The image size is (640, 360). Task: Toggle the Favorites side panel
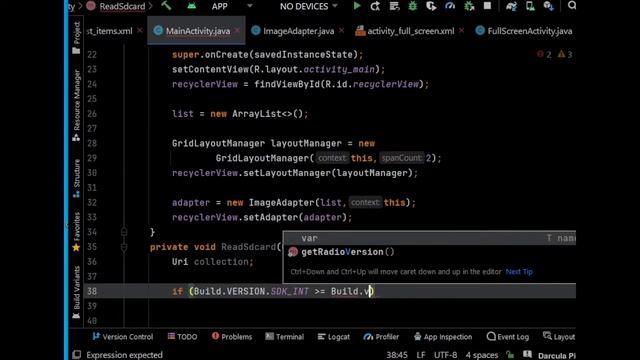(76, 232)
